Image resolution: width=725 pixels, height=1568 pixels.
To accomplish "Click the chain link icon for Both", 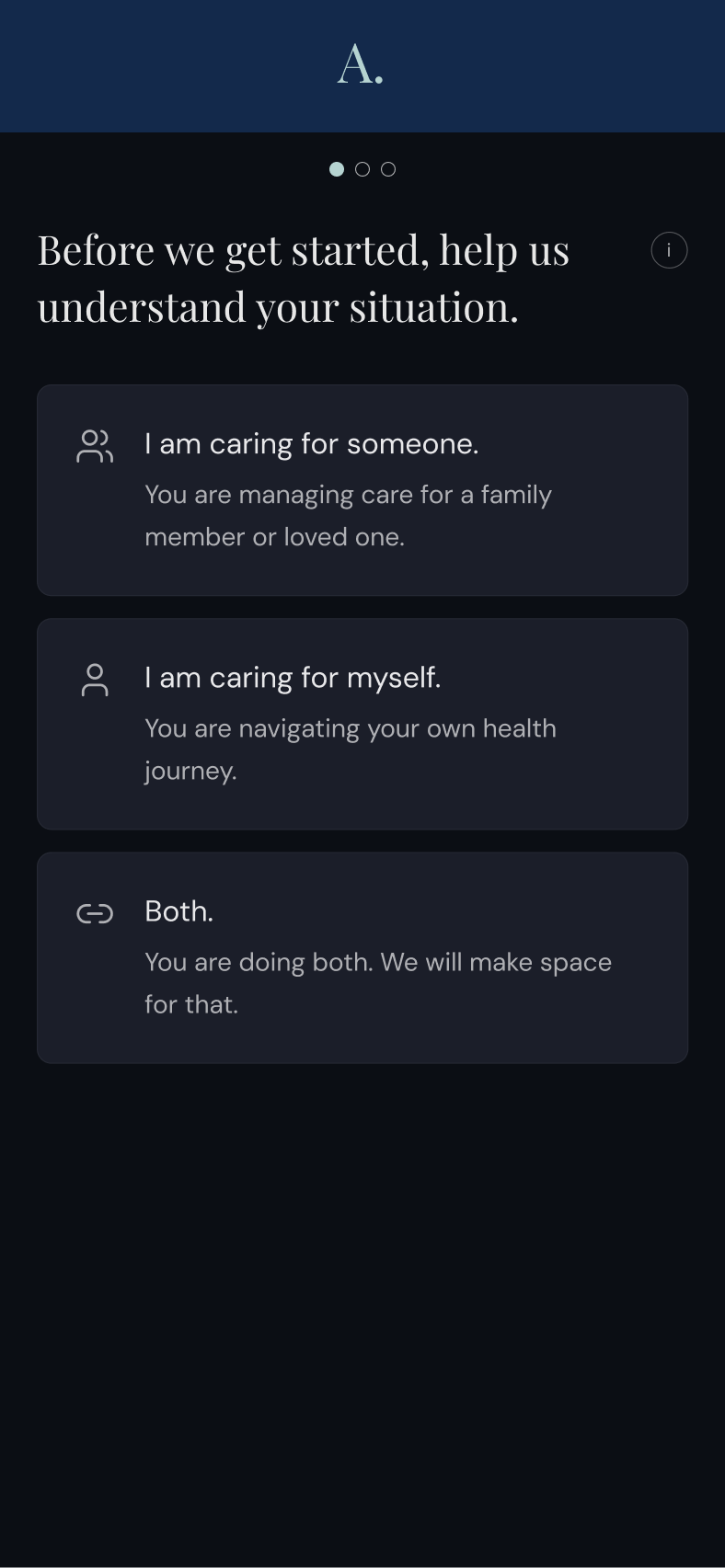I will click(x=95, y=913).
